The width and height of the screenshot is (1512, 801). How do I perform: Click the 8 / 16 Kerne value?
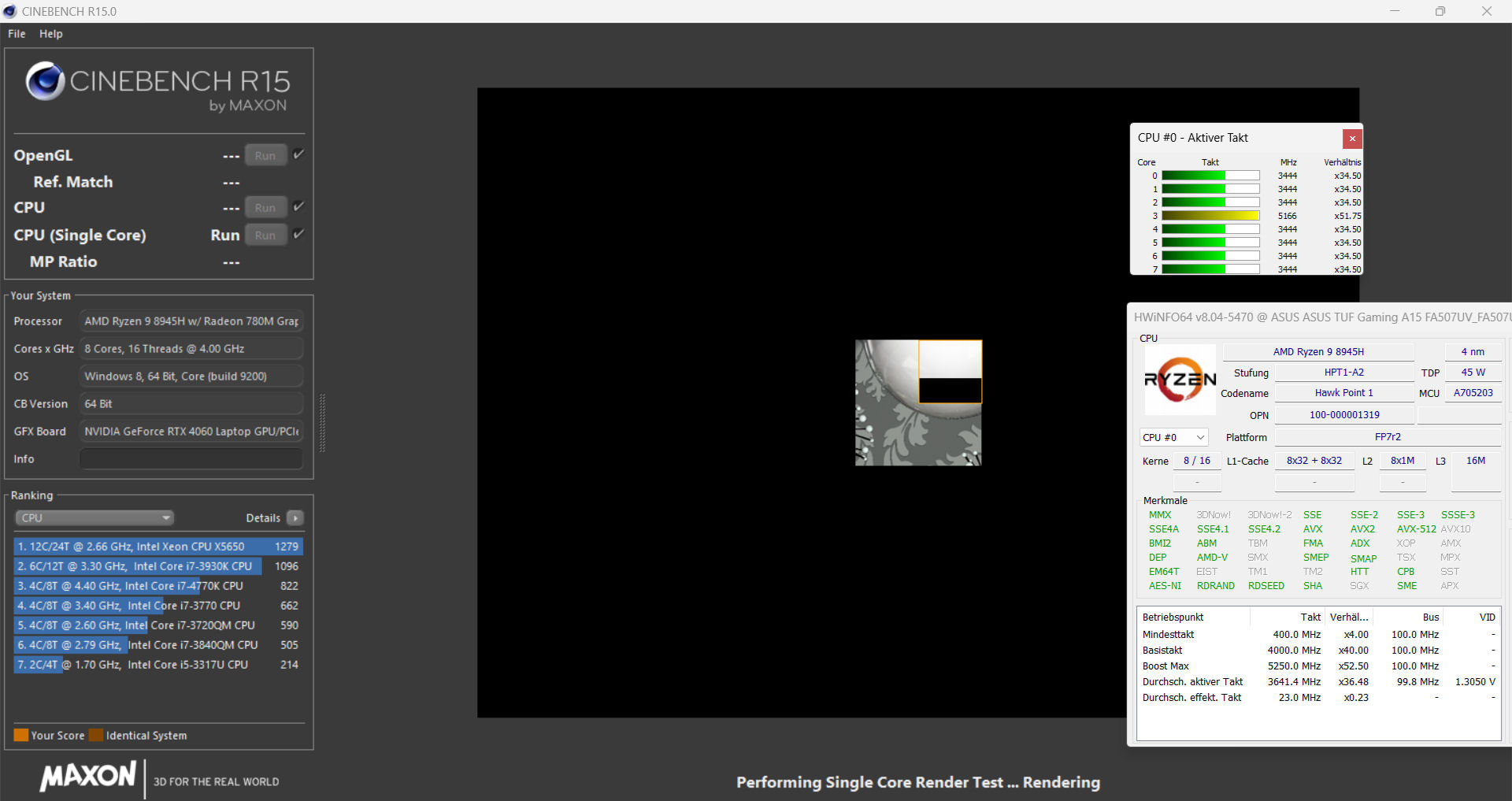pyautogui.click(x=1197, y=461)
